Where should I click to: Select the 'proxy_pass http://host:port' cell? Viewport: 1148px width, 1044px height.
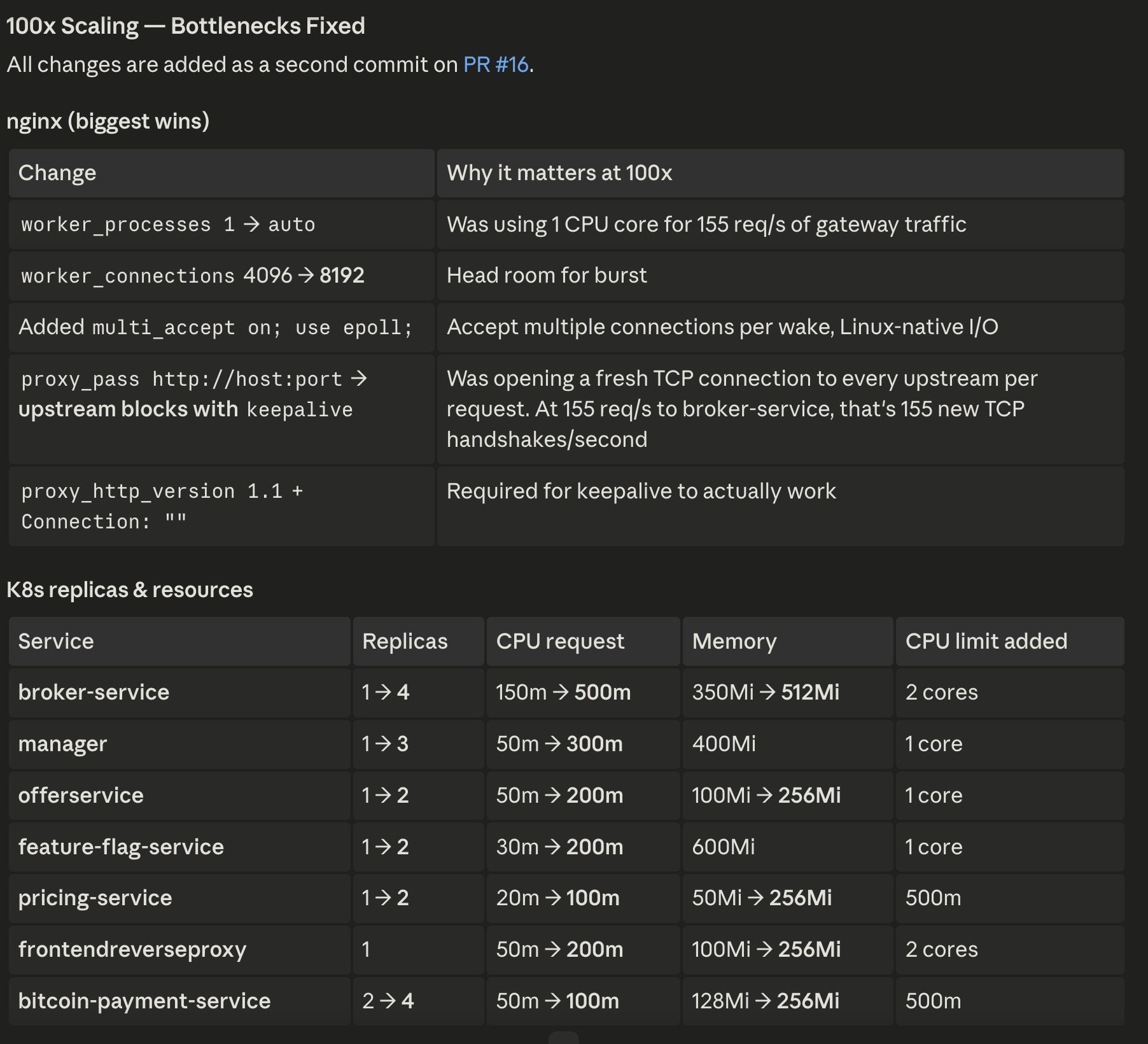[x=221, y=409]
